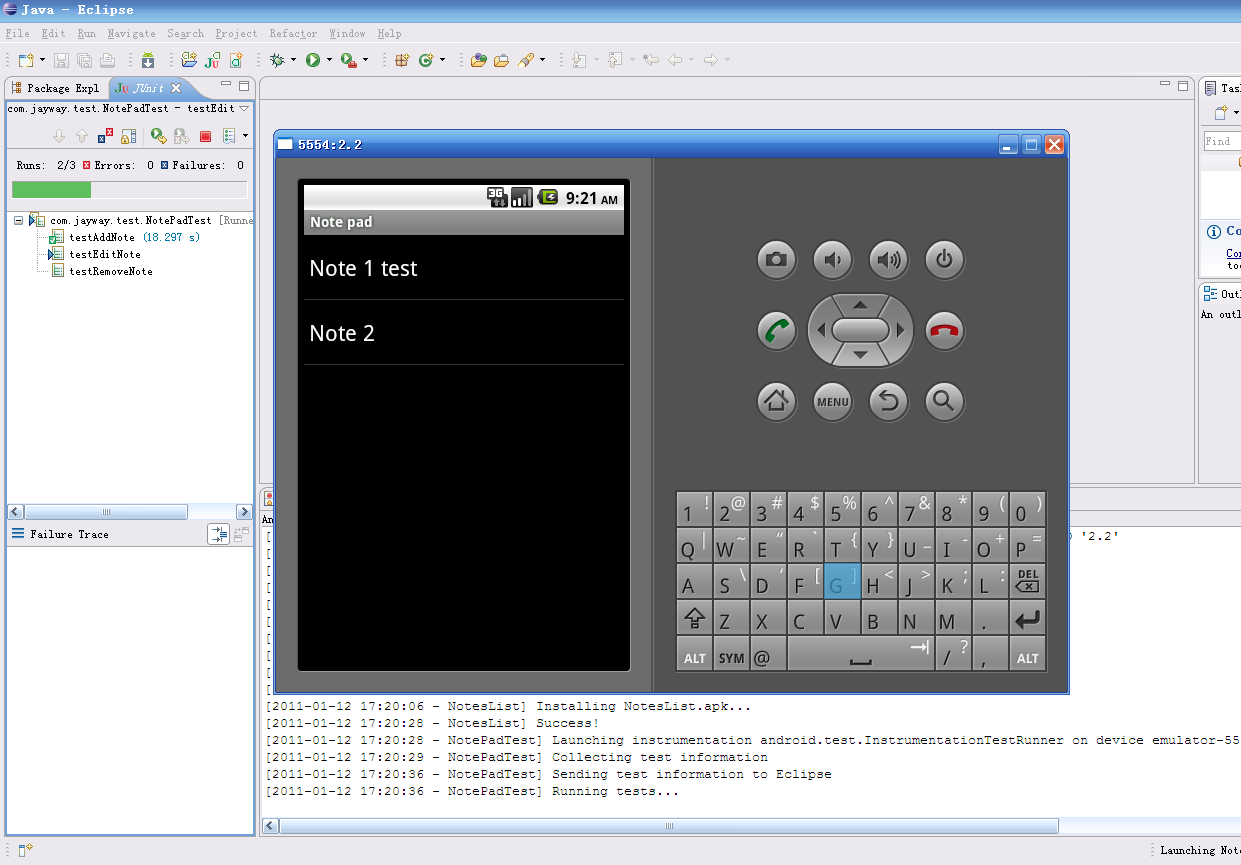Toggle Show Failures Only in JUnit view
Image resolution: width=1241 pixels, height=865 pixels.
tap(105, 136)
